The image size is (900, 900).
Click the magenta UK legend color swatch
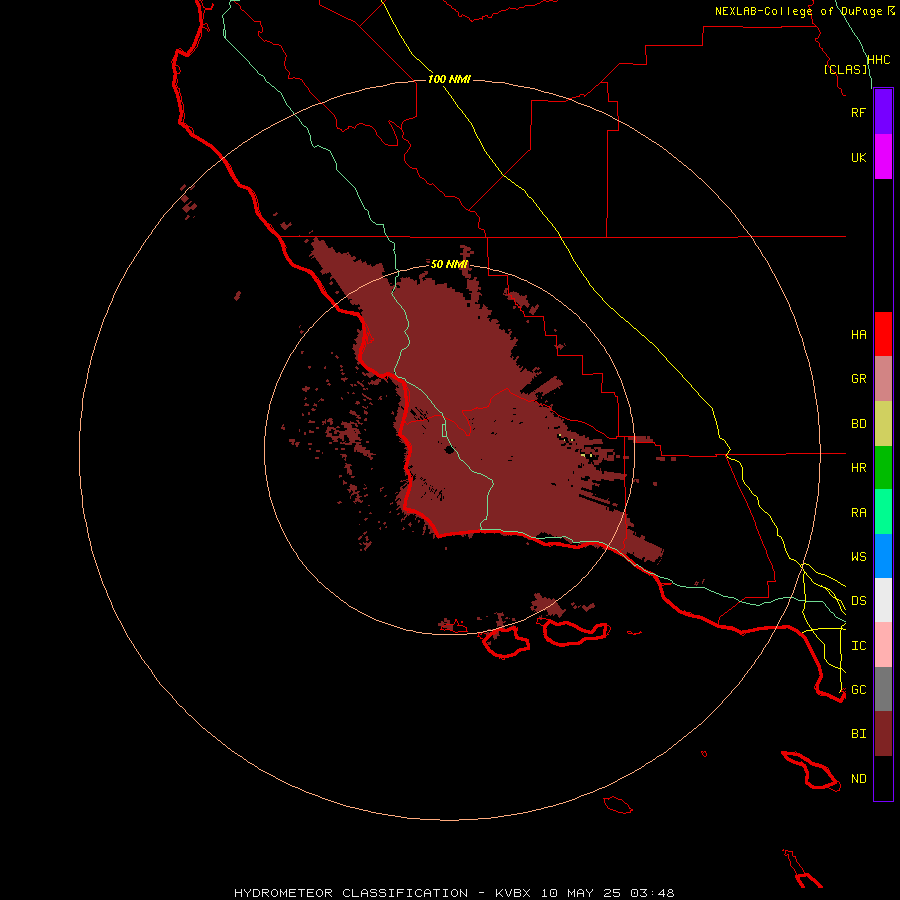click(x=883, y=157)
